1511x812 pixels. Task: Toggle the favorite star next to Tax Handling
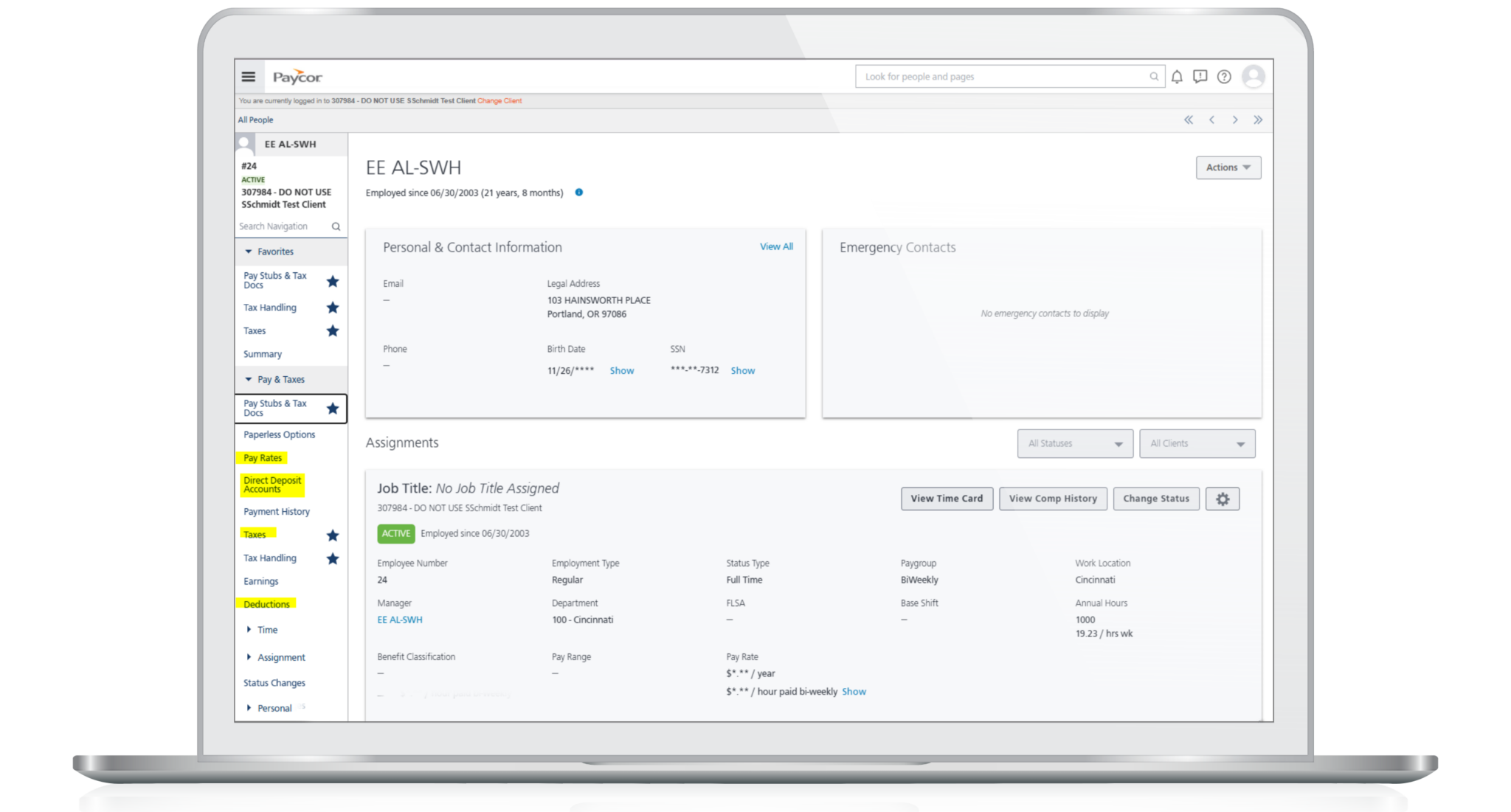[333, 308]
